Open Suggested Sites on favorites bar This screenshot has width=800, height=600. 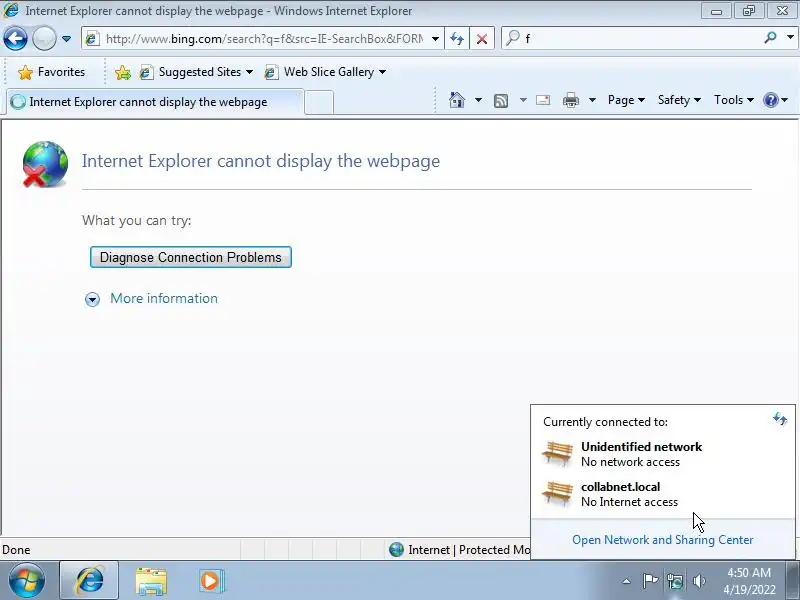coord(196,72)
